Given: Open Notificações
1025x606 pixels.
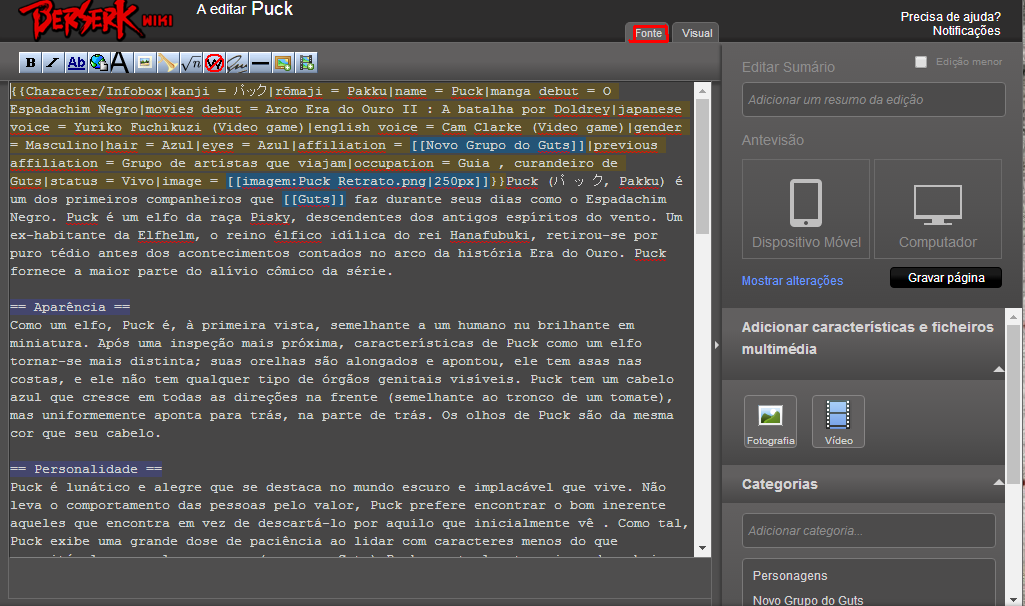Looking at the screenshot, I should pyautogui.click(x=966, y=31).
